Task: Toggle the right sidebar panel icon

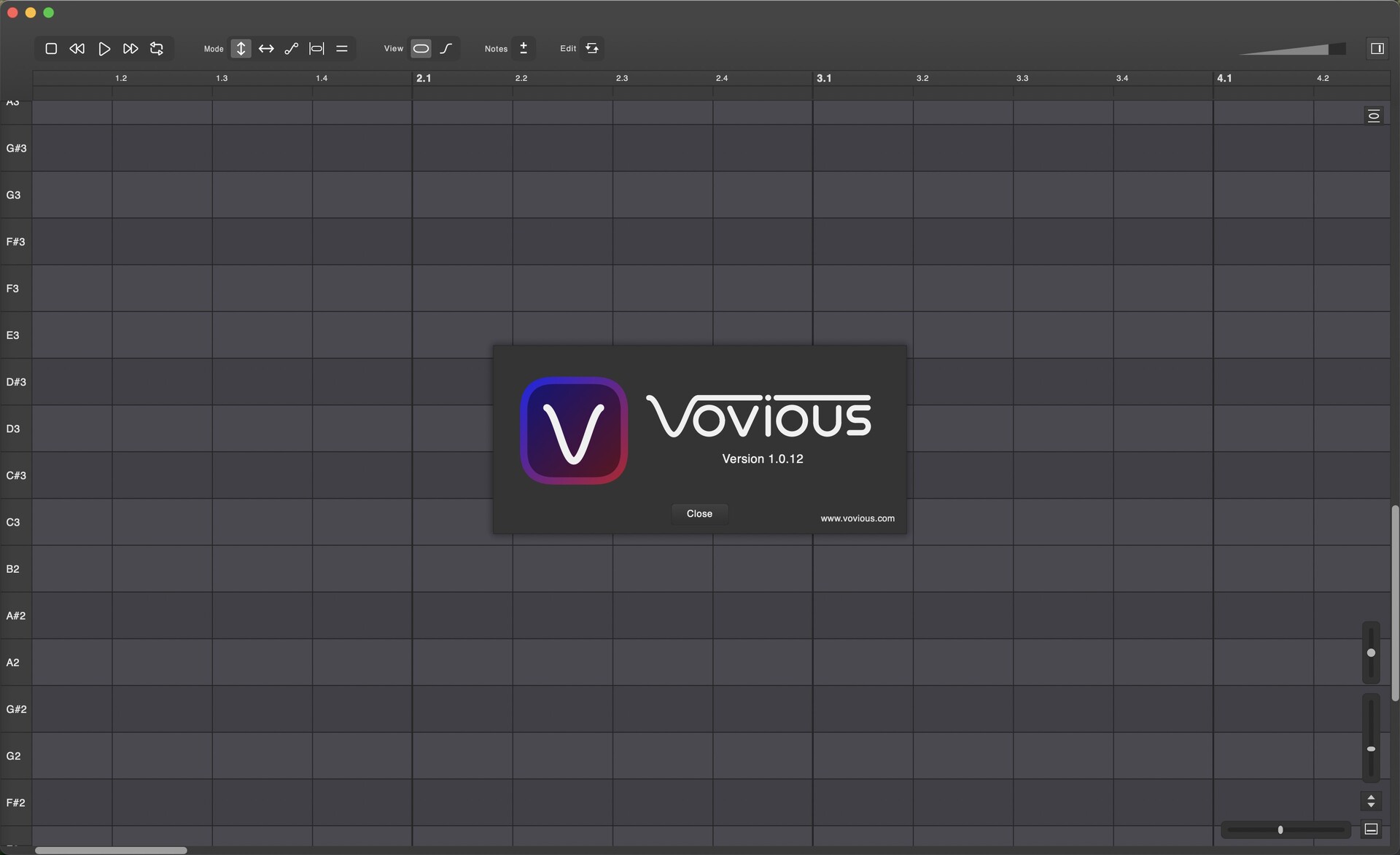Action: click(1377, 49)
